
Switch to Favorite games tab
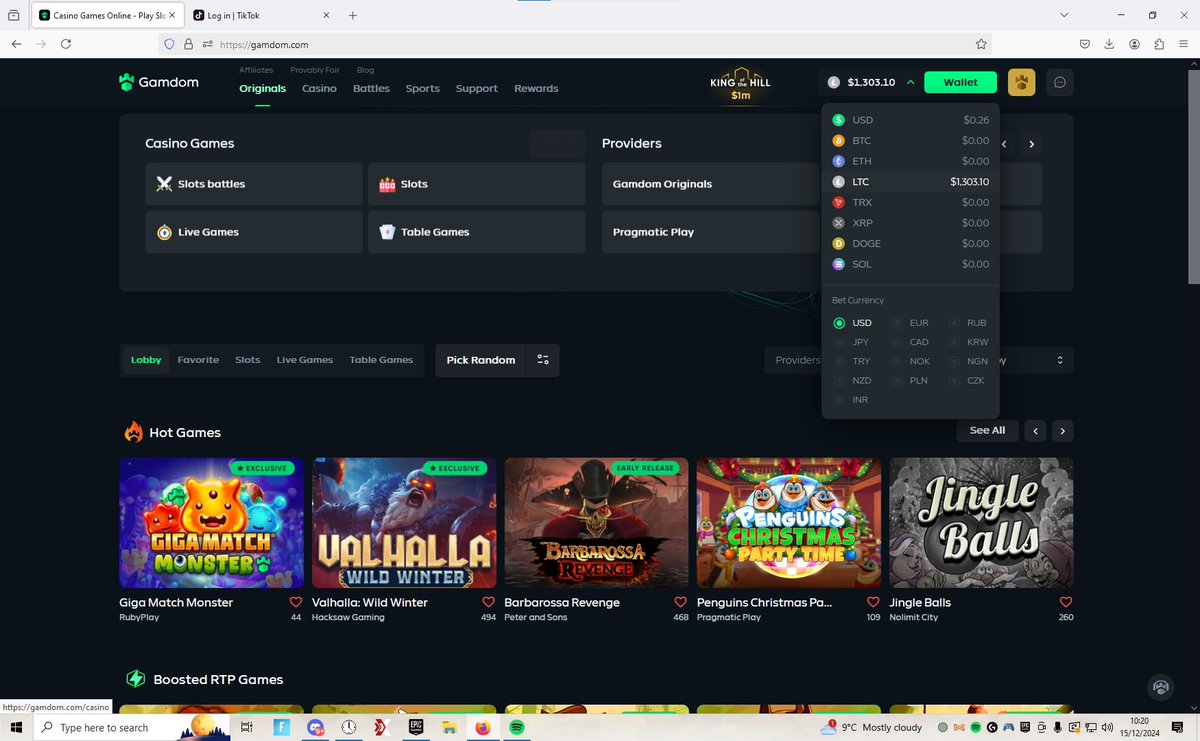198,360
